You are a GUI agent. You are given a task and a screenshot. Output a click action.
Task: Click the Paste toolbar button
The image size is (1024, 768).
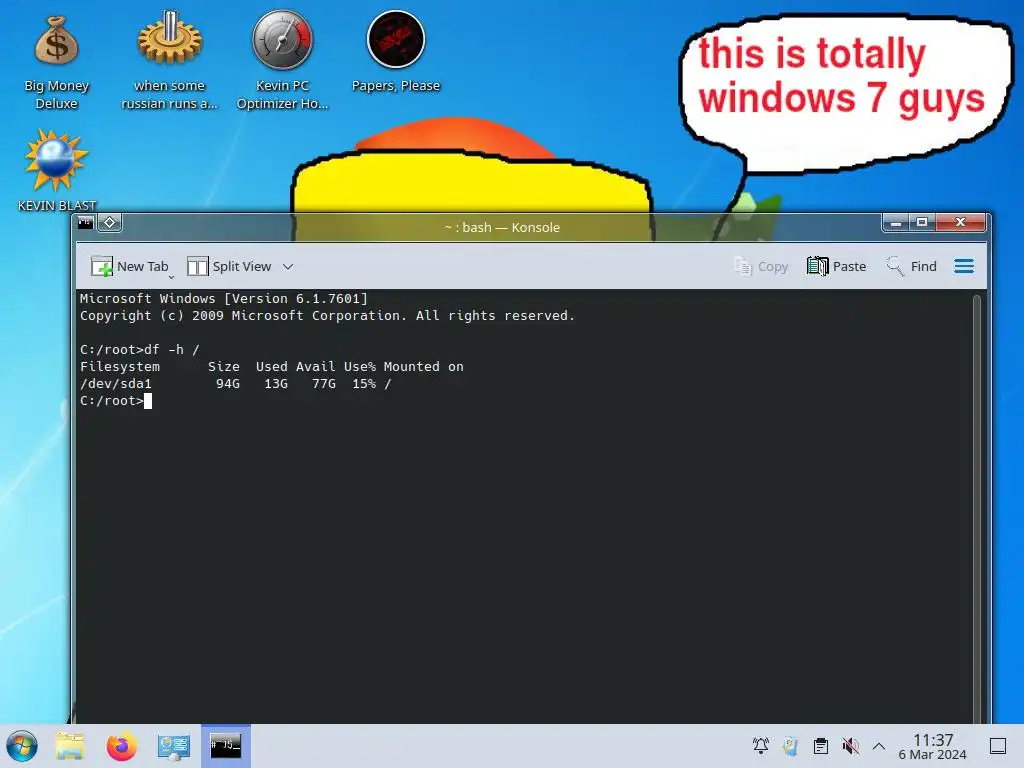pos(837,266)
